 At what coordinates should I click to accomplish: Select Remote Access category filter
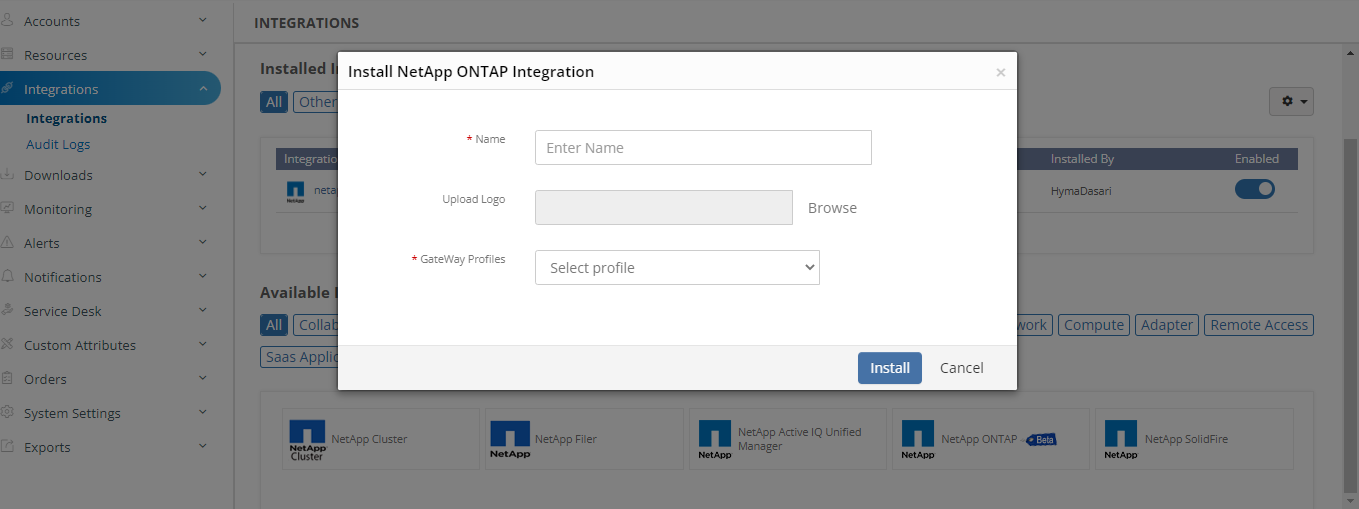pyautogui.click(x=1259, y=325)
